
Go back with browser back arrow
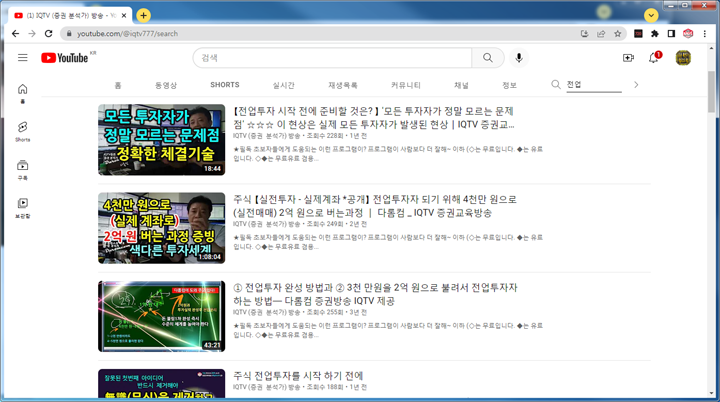click(x=16, y=34)
